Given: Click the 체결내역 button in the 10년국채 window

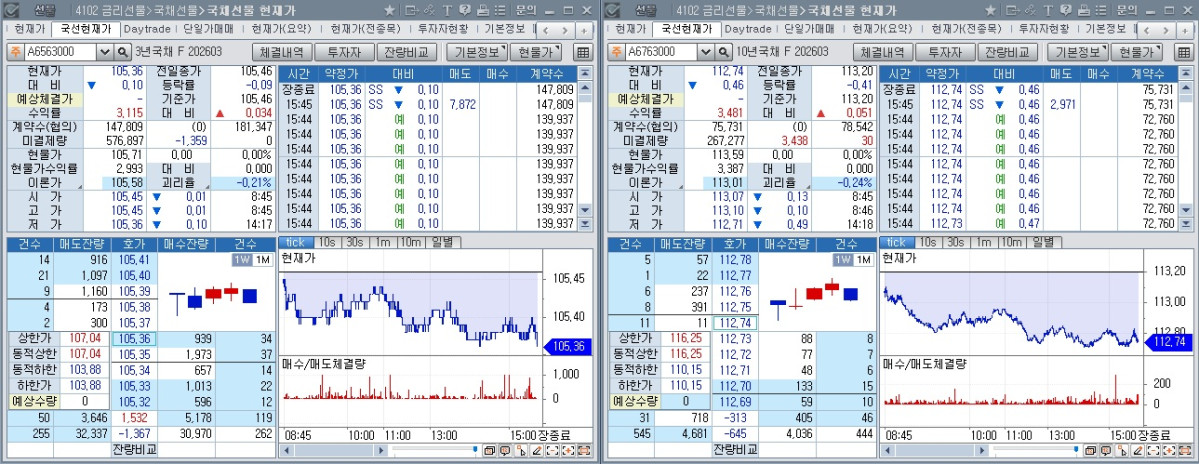Looking at the screenshot, I should 882,52.
